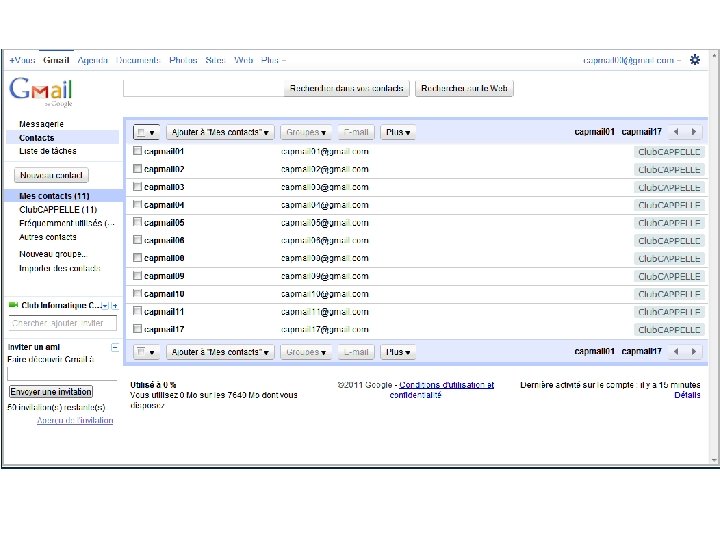
Task: Open the top Groupes dropdown
Action: (306, 132)
